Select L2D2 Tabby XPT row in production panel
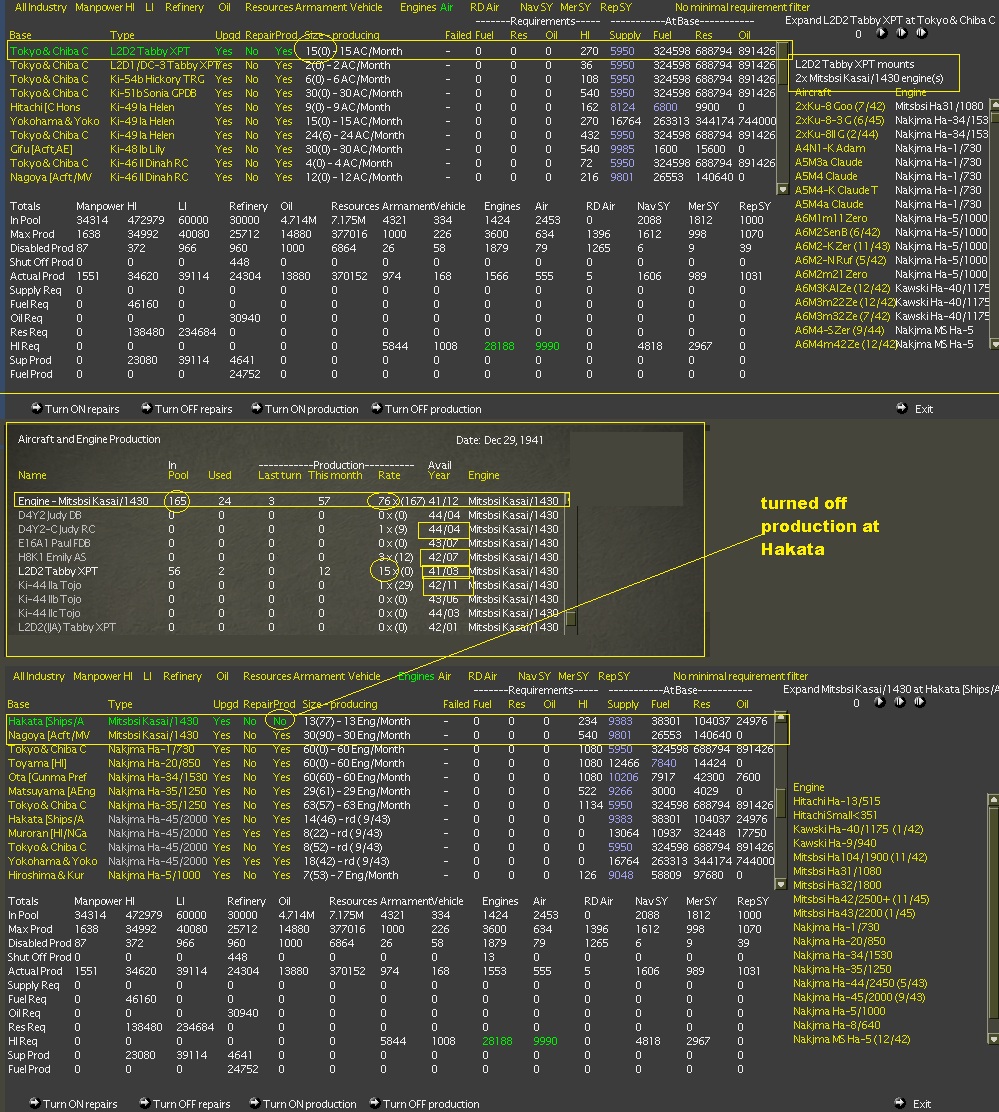Screen dimensions: 999x1112 click(291, 571)
